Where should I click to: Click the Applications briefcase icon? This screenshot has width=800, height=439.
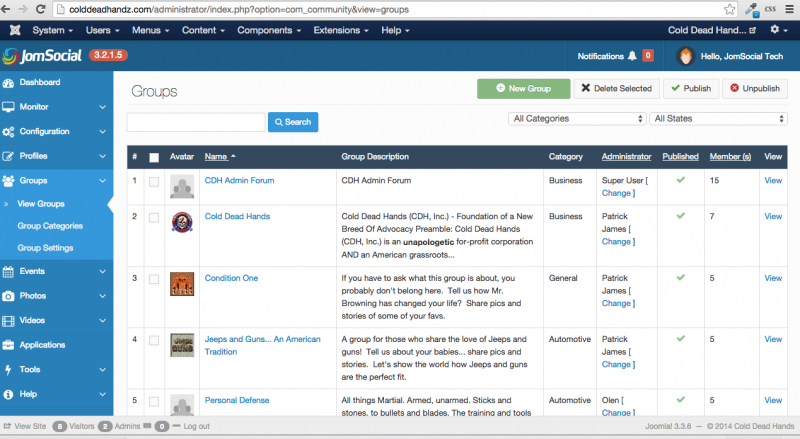click(x=8, y=345)
